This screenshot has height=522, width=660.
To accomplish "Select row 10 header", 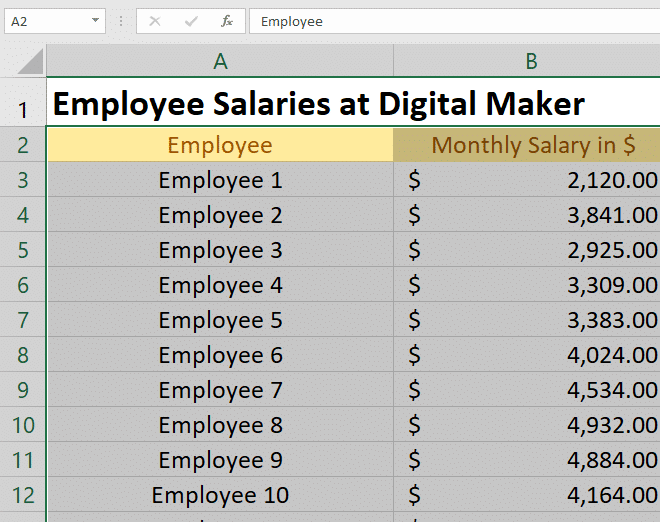I will (23, 424).
